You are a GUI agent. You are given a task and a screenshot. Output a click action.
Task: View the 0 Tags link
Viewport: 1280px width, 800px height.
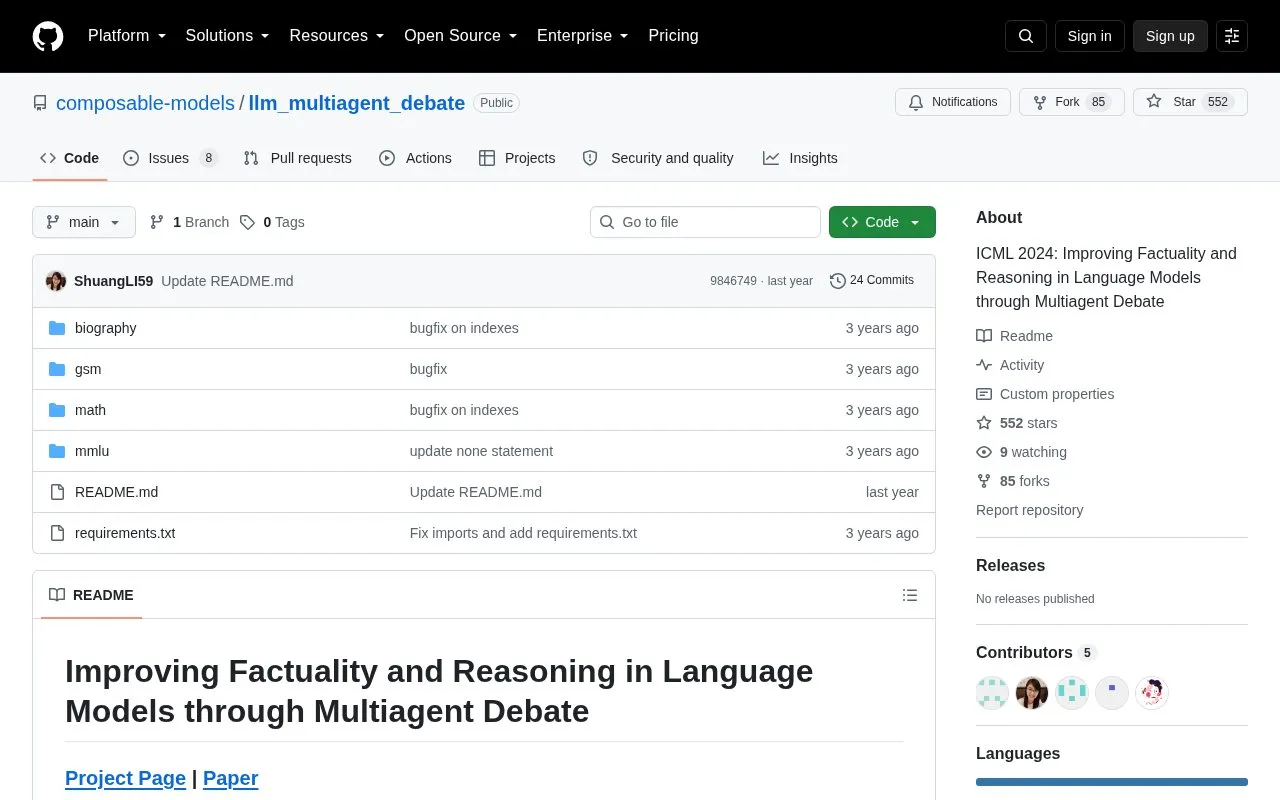coord(272,222)
